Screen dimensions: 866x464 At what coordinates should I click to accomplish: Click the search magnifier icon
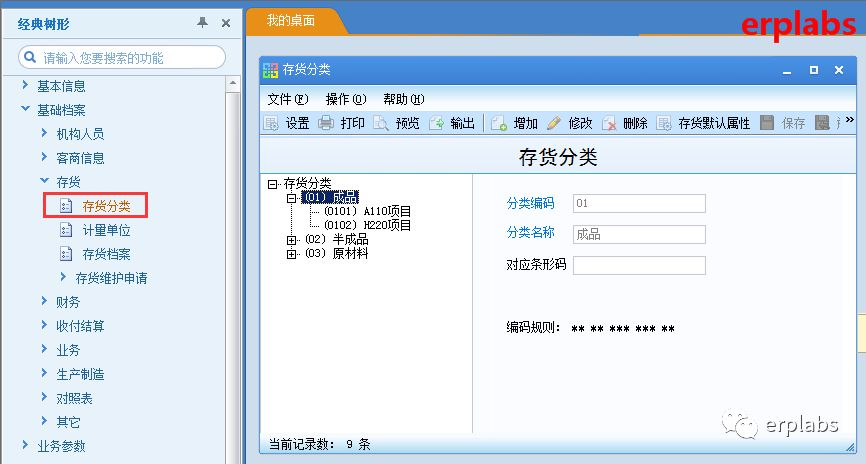(30, 57)
